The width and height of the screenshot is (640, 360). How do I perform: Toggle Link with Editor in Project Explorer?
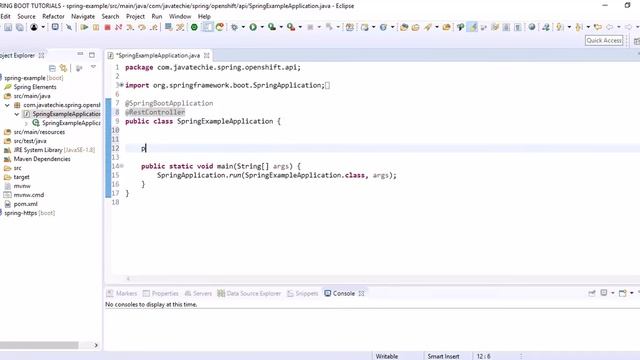[x=63, y=68]
